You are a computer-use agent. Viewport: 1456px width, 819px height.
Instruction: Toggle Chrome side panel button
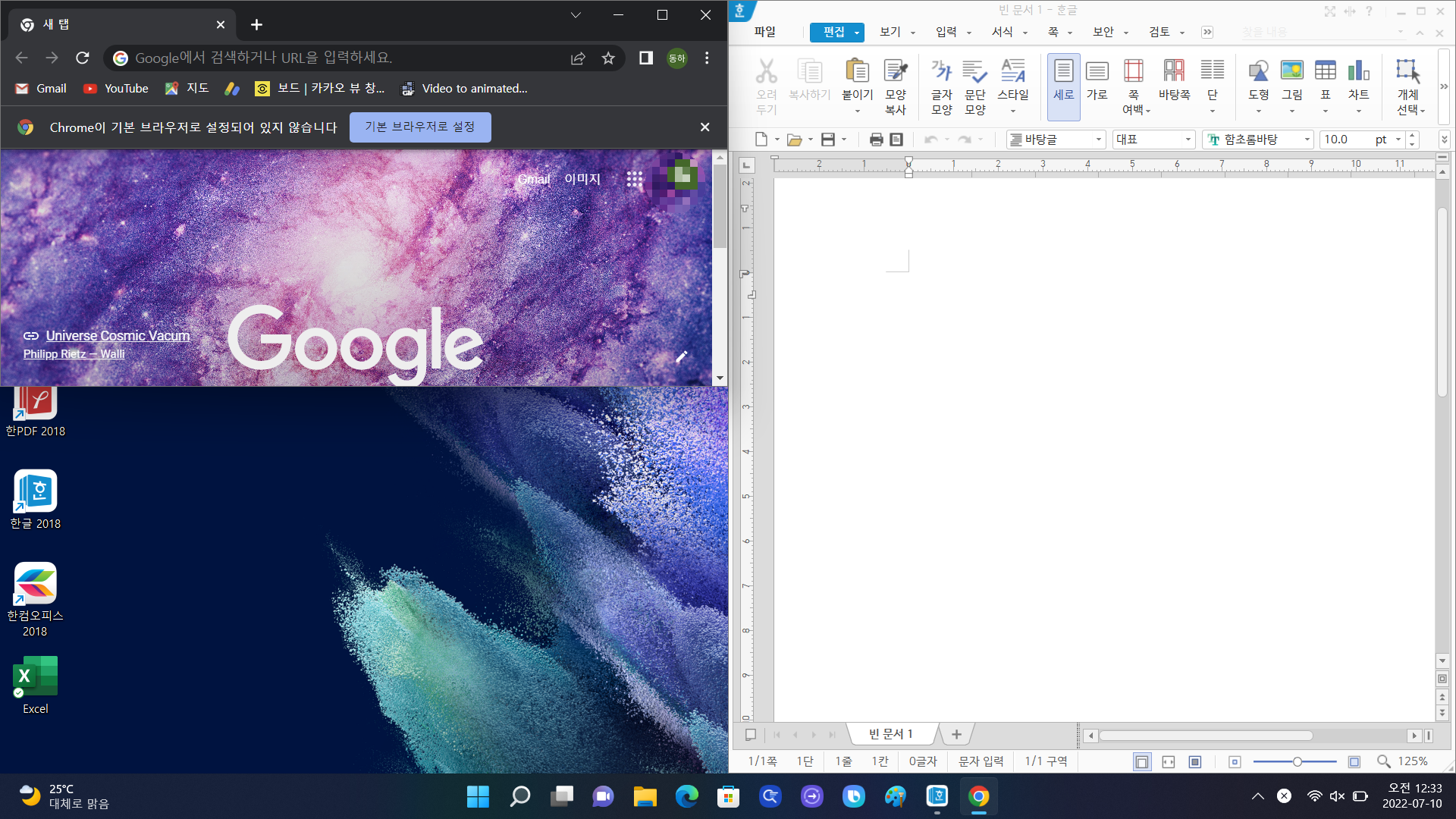click(645, 58)
